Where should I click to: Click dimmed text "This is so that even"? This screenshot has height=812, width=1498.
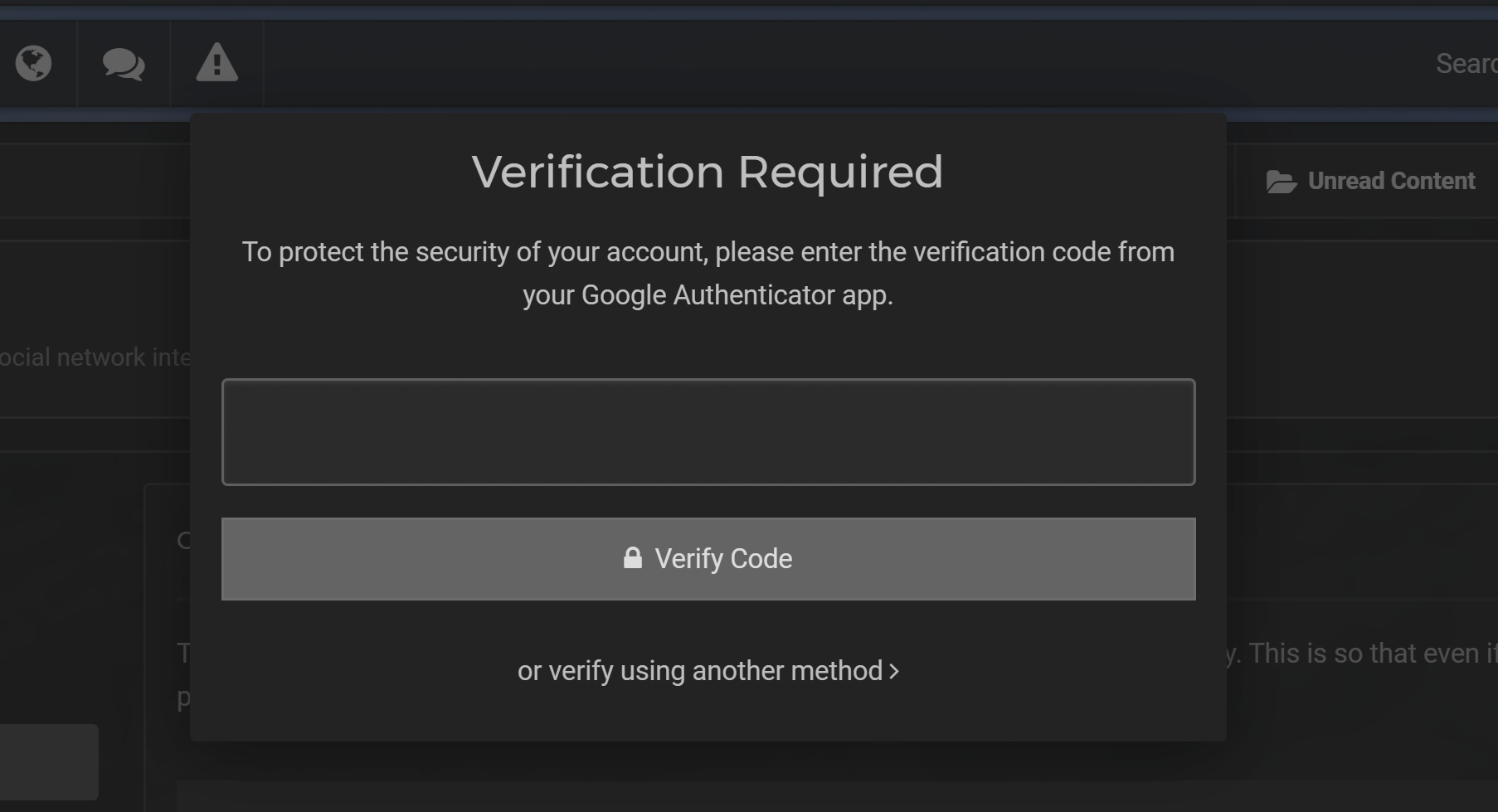click(1362, 654)
